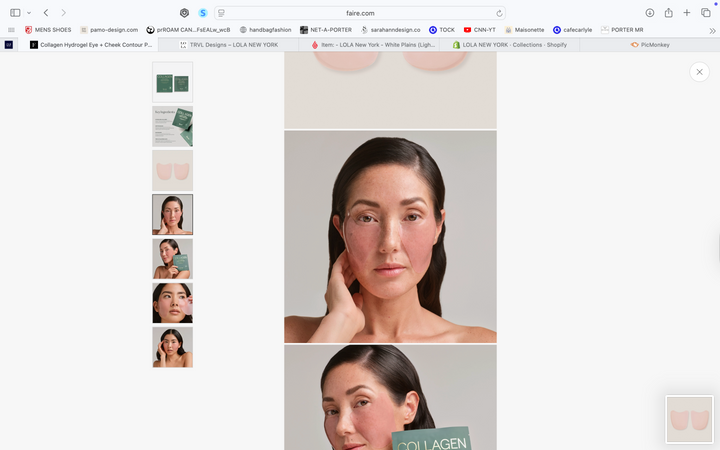
Task: Open the TOCK bookmark
Action: pyautogui.click(x=442, y=30)
